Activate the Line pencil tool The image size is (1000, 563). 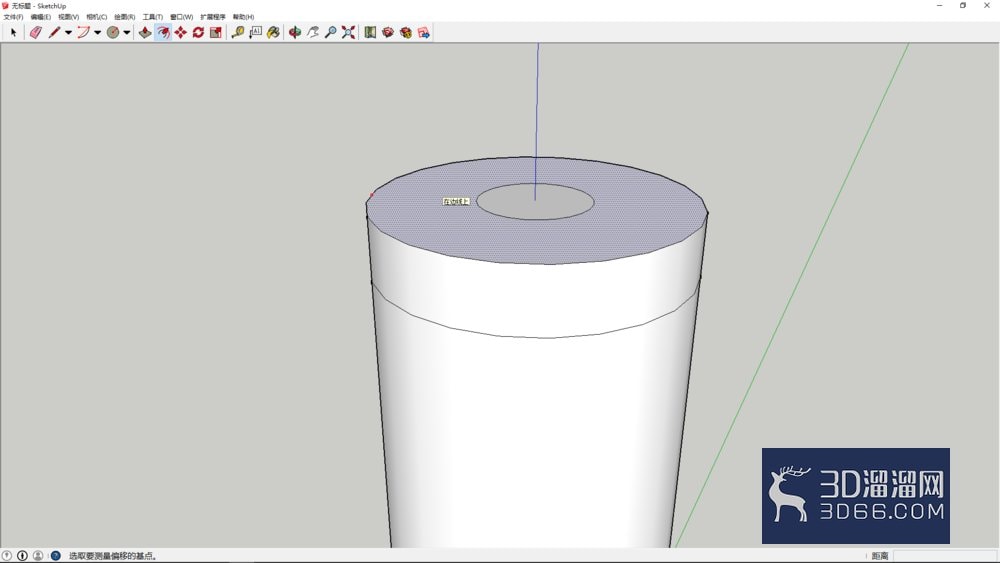pos(54,32)
